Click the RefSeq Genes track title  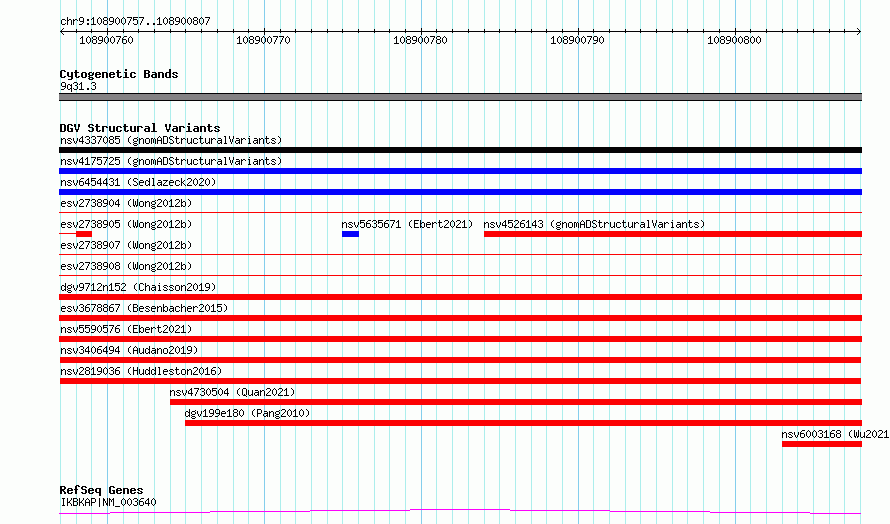point(102,491)
